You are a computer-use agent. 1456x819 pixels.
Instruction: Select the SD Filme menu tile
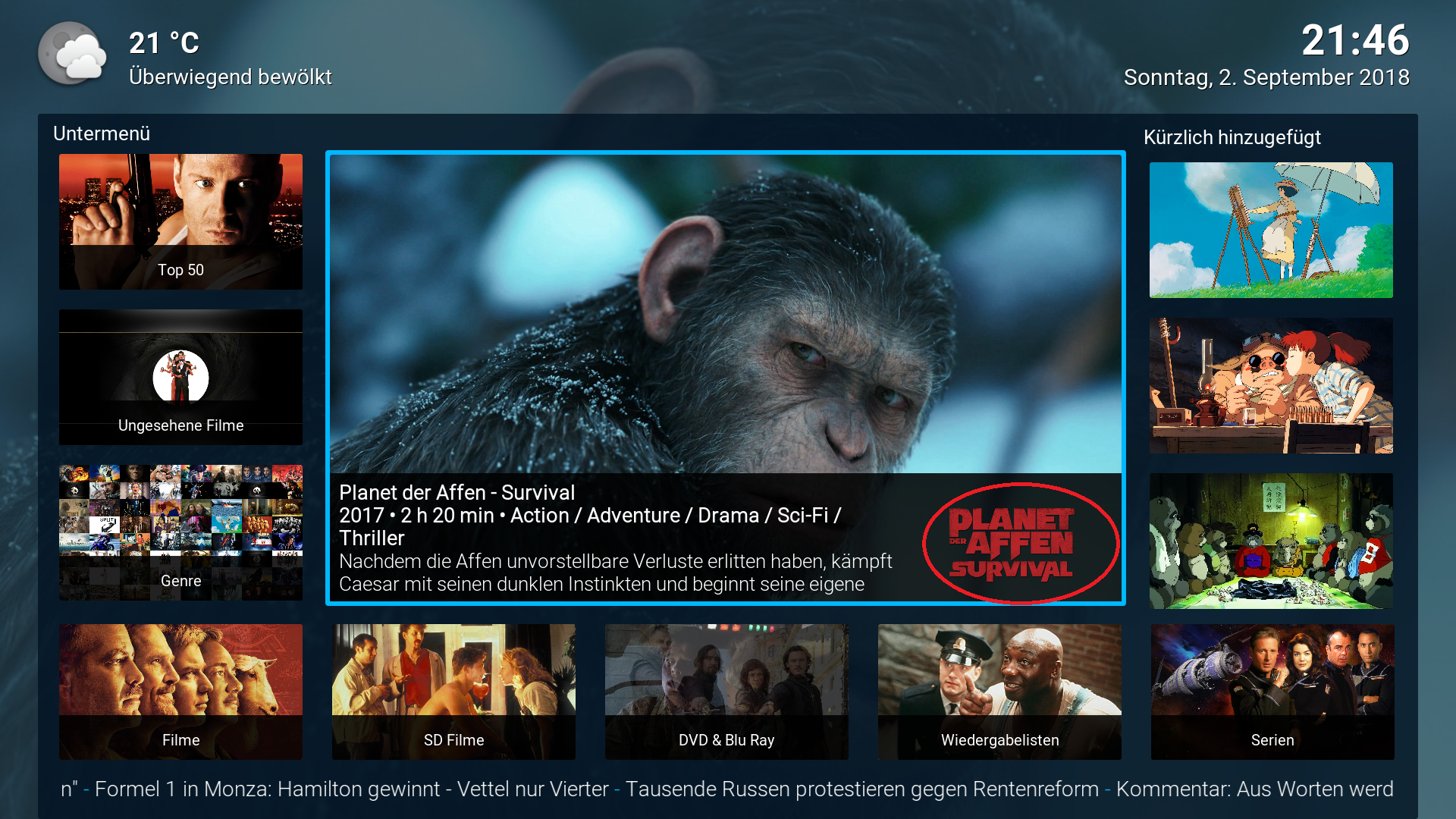[453, 692]
